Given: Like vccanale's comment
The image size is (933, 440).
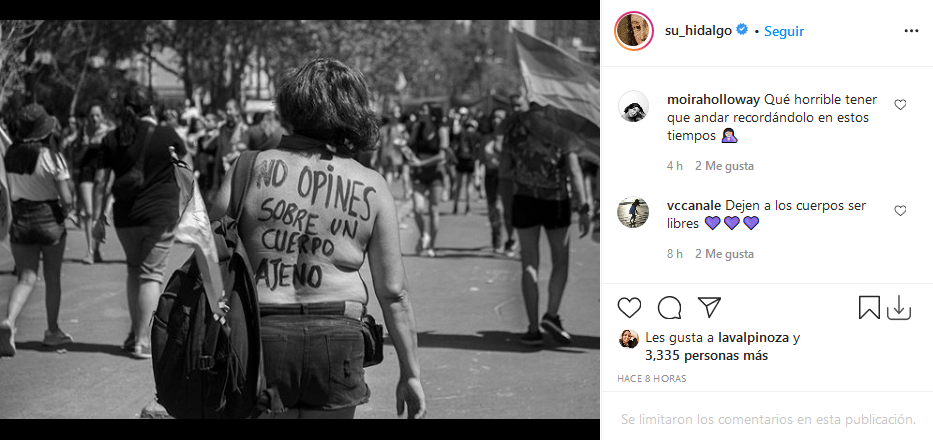Looking at the screenshot, I should tap(900, 211).
